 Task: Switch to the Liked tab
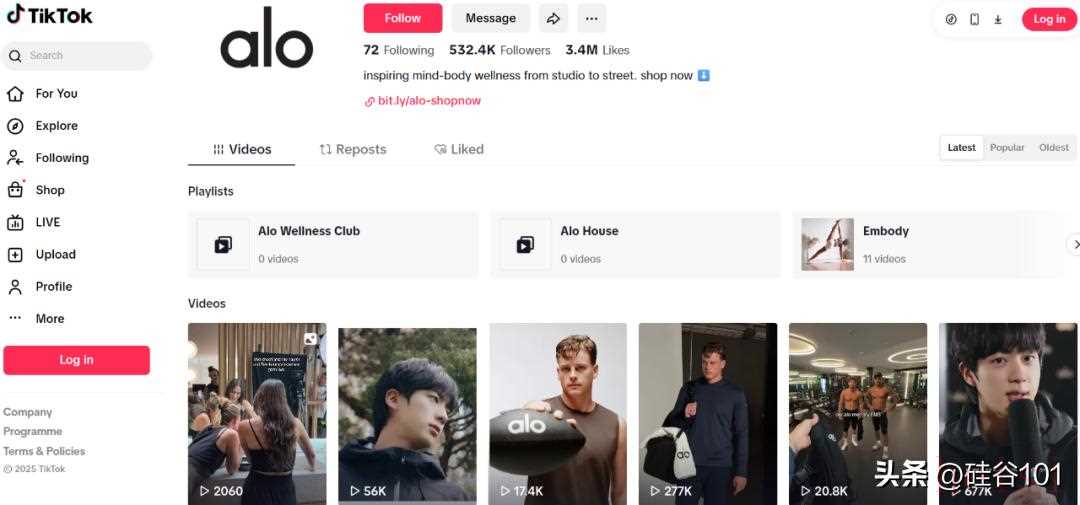(x=459, y=150)
